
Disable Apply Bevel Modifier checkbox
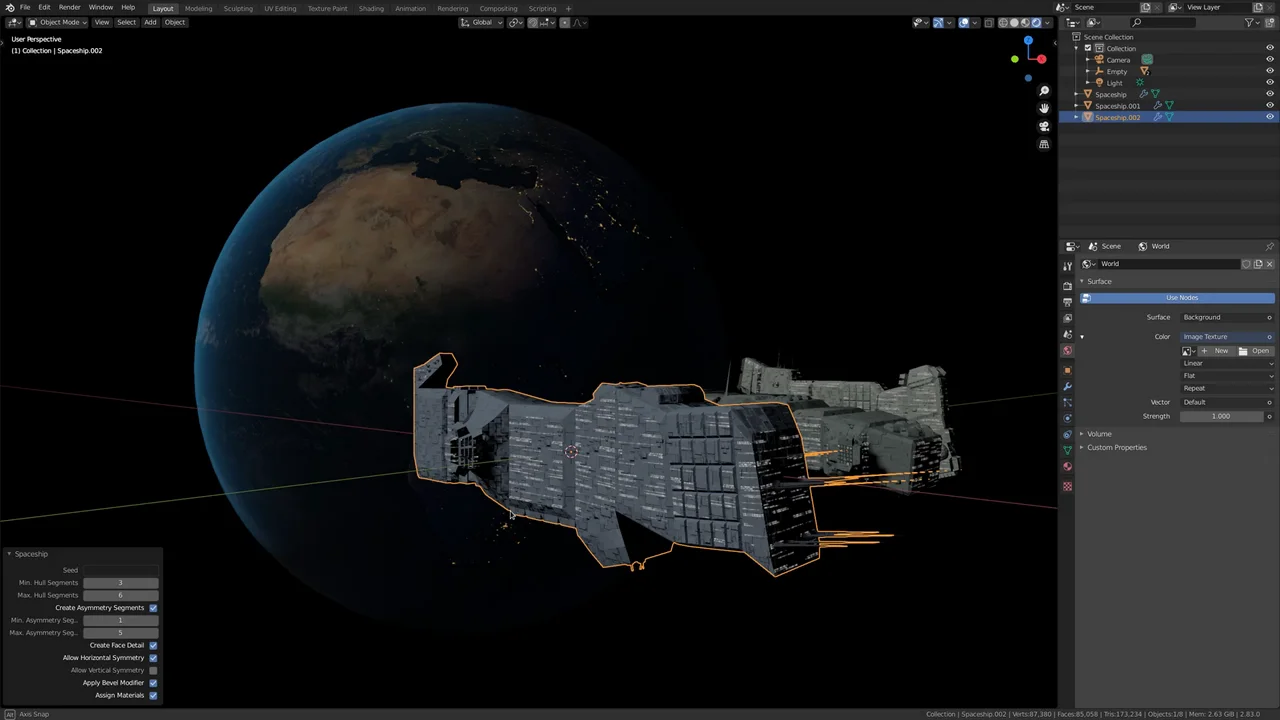153,683
